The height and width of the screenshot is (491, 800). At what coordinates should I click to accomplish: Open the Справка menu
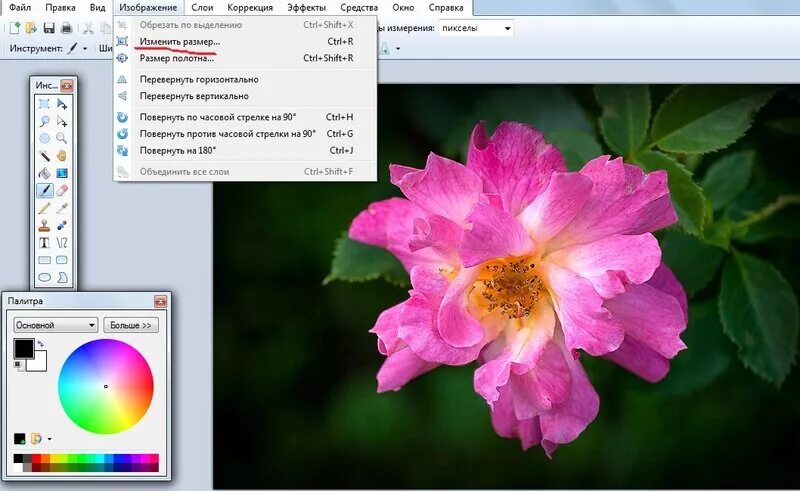pyautogui.click(x=446, y=8)
